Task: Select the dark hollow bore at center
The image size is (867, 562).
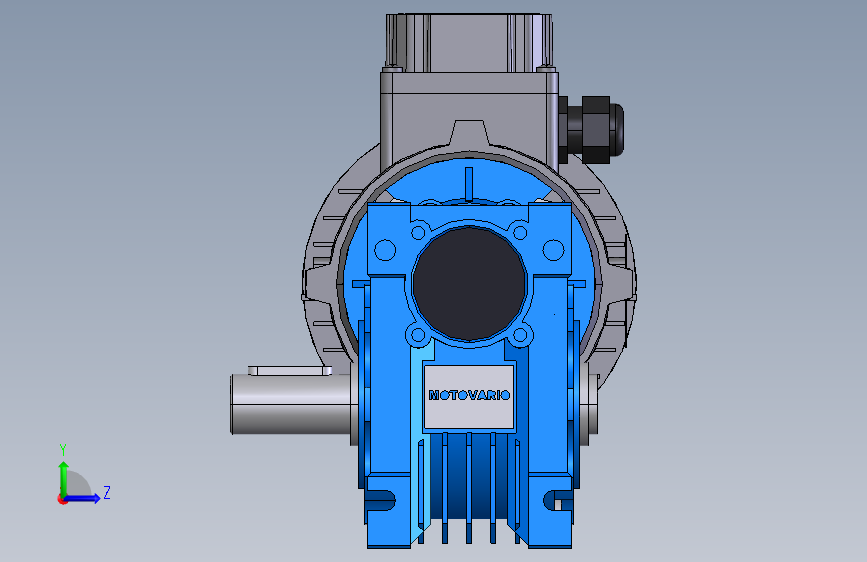Action: coord(469,283)
